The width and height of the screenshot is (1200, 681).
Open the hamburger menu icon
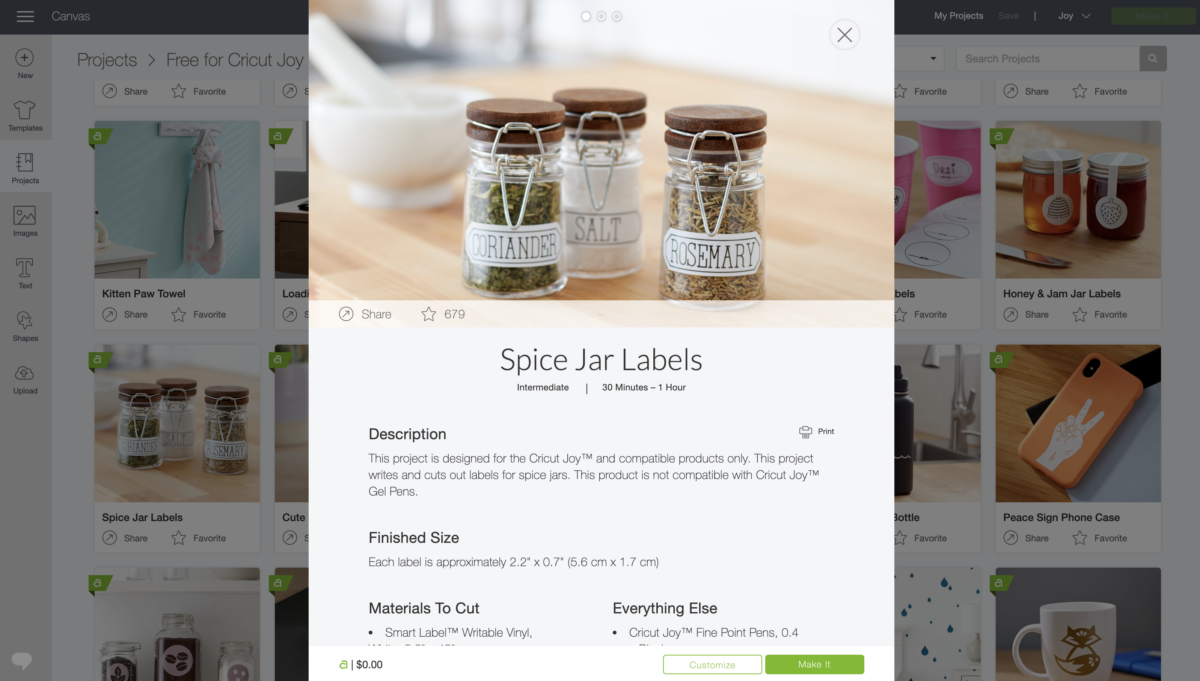tap(25, 16)
